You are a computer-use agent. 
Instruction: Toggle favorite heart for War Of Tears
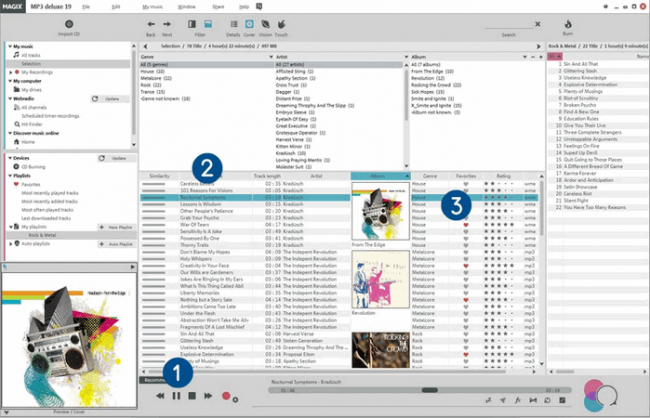[466, 225]
